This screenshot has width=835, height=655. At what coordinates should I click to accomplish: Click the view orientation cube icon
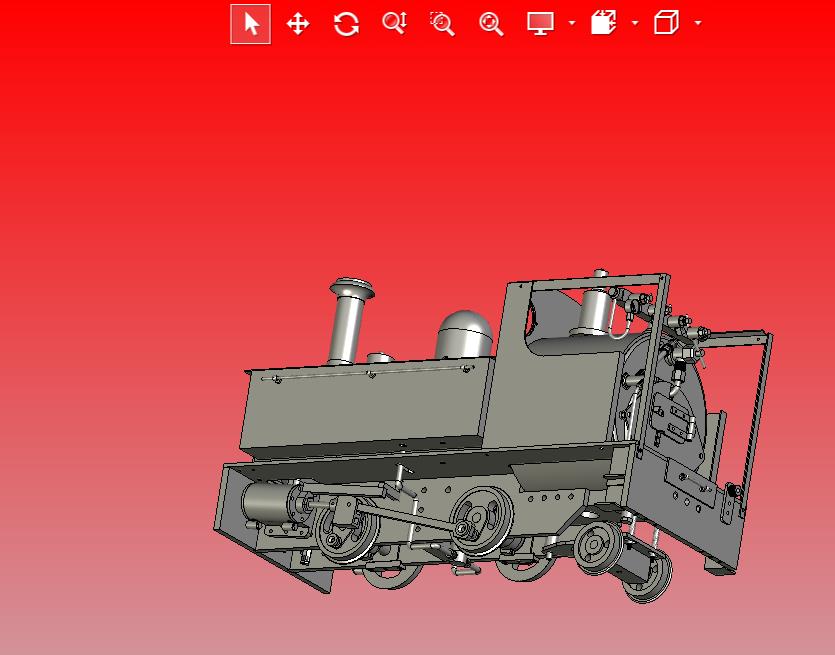666,23
